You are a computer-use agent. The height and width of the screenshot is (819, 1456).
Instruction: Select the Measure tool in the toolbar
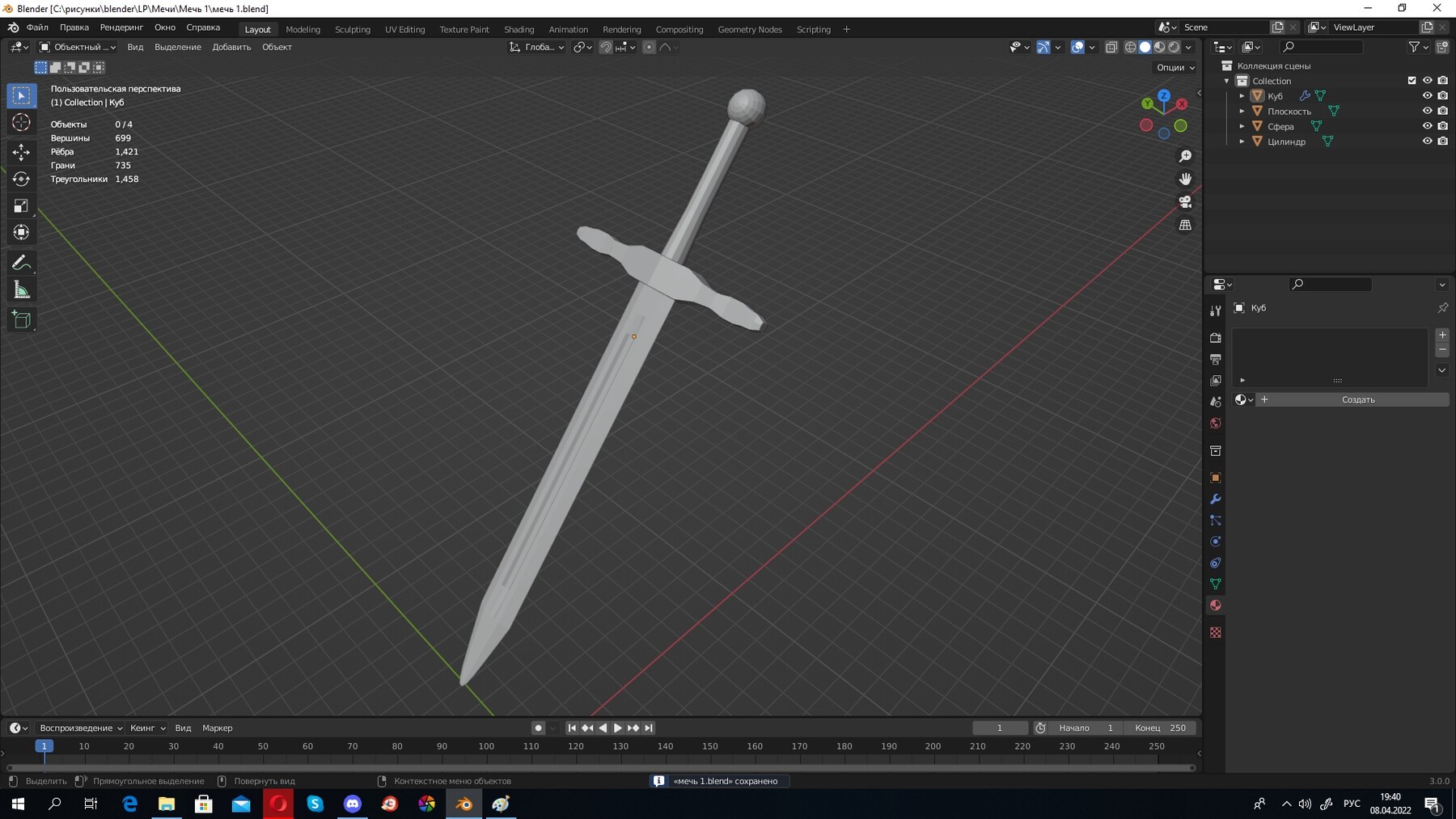click(x=21, y=289)
